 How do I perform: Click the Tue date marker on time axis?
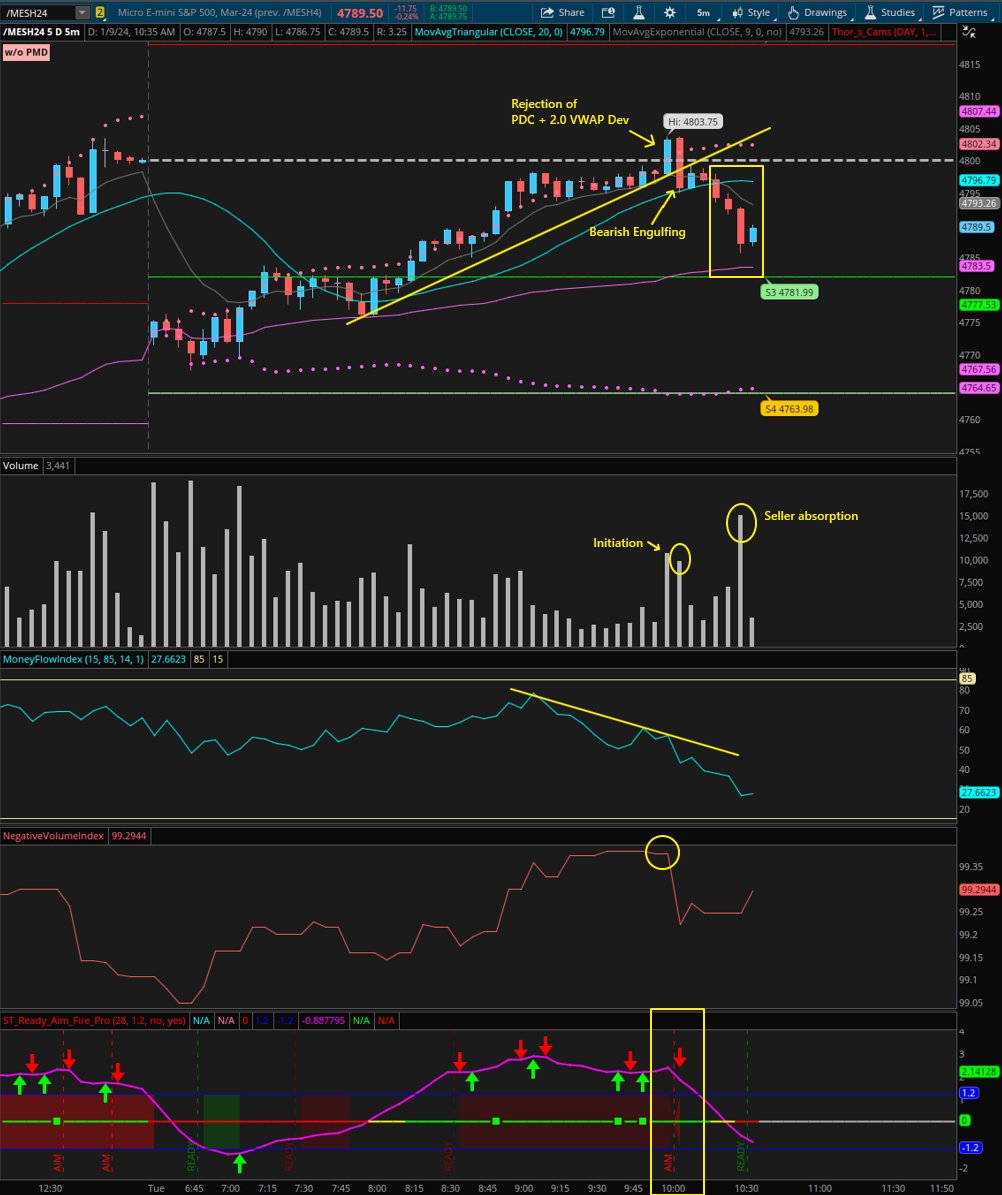point(156,1188)
